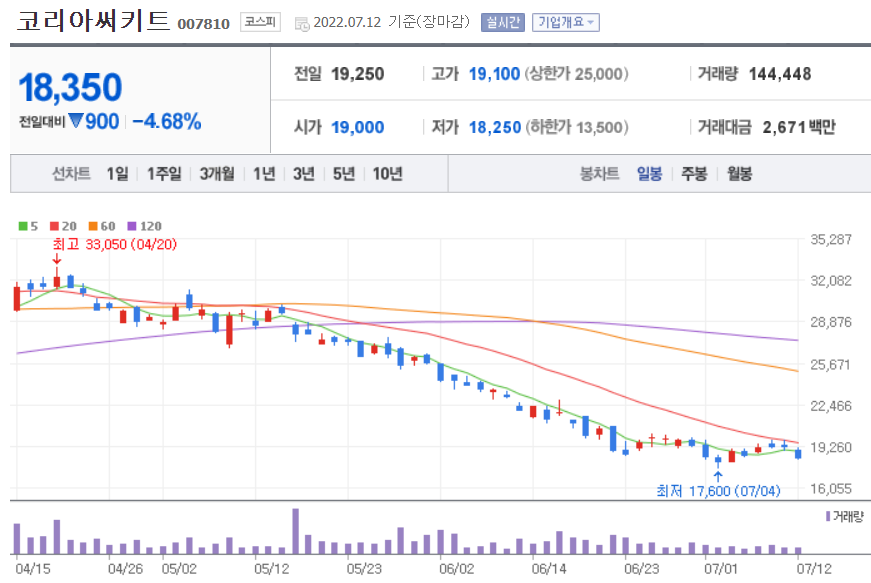Click the 코스피 market badge
The width and height of the screenshot is (871, 583).
click(260, 22)
